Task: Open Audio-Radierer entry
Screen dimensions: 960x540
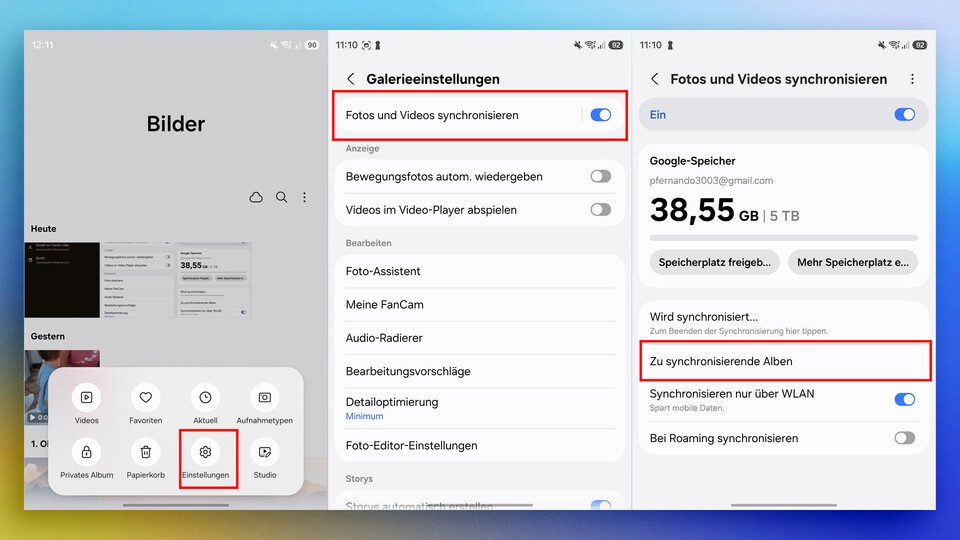Action: tap(480, 338)
